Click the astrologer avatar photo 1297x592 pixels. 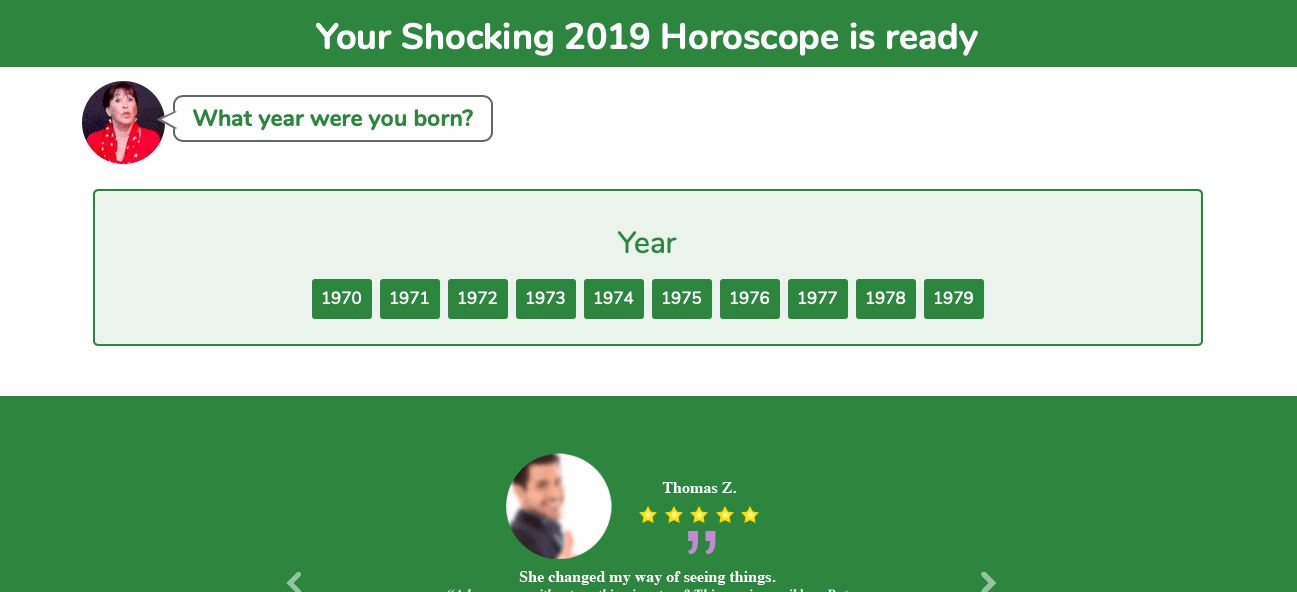[123, 122]
